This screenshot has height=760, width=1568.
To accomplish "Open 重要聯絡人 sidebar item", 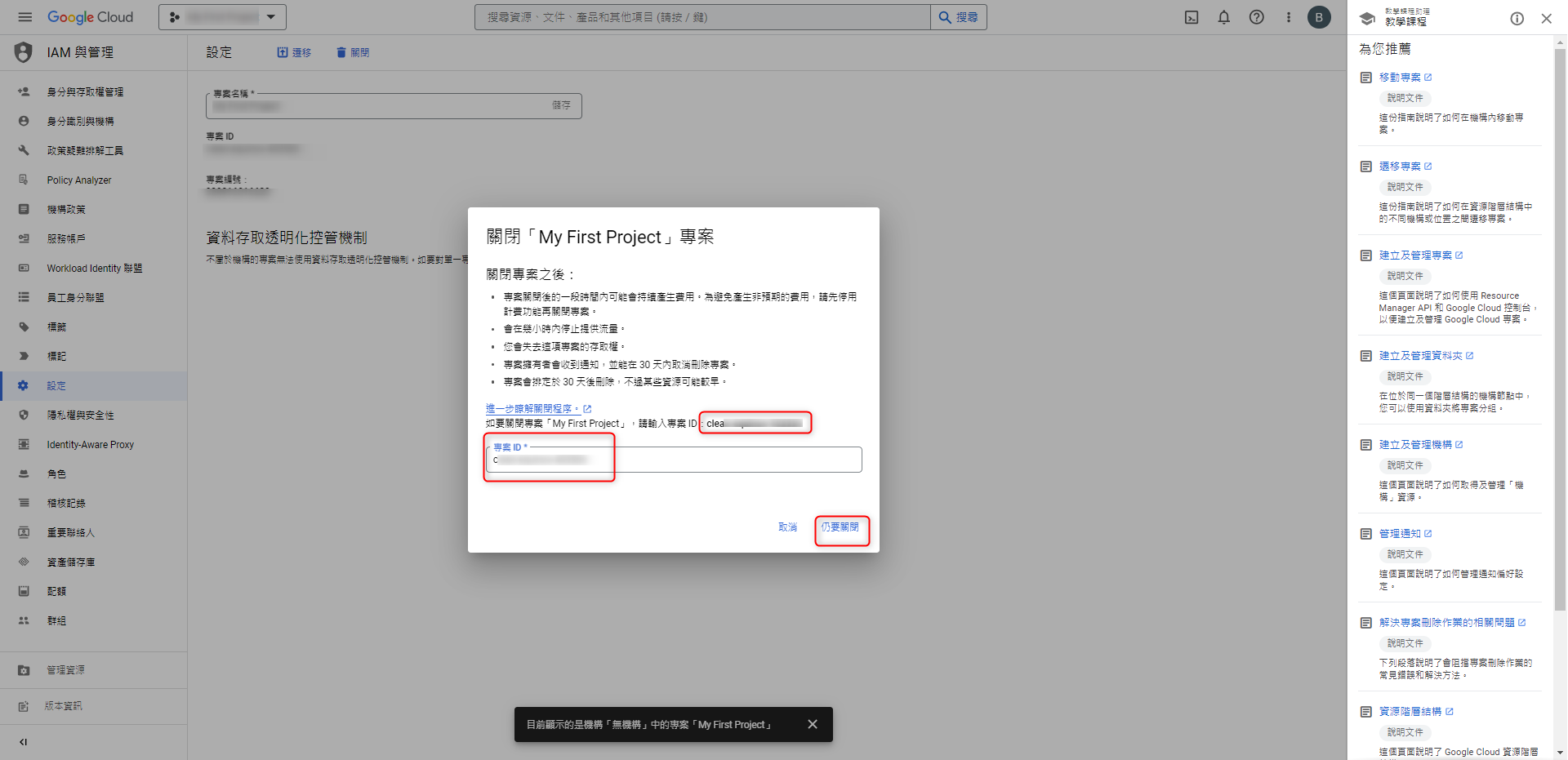I will coord(93,533).
